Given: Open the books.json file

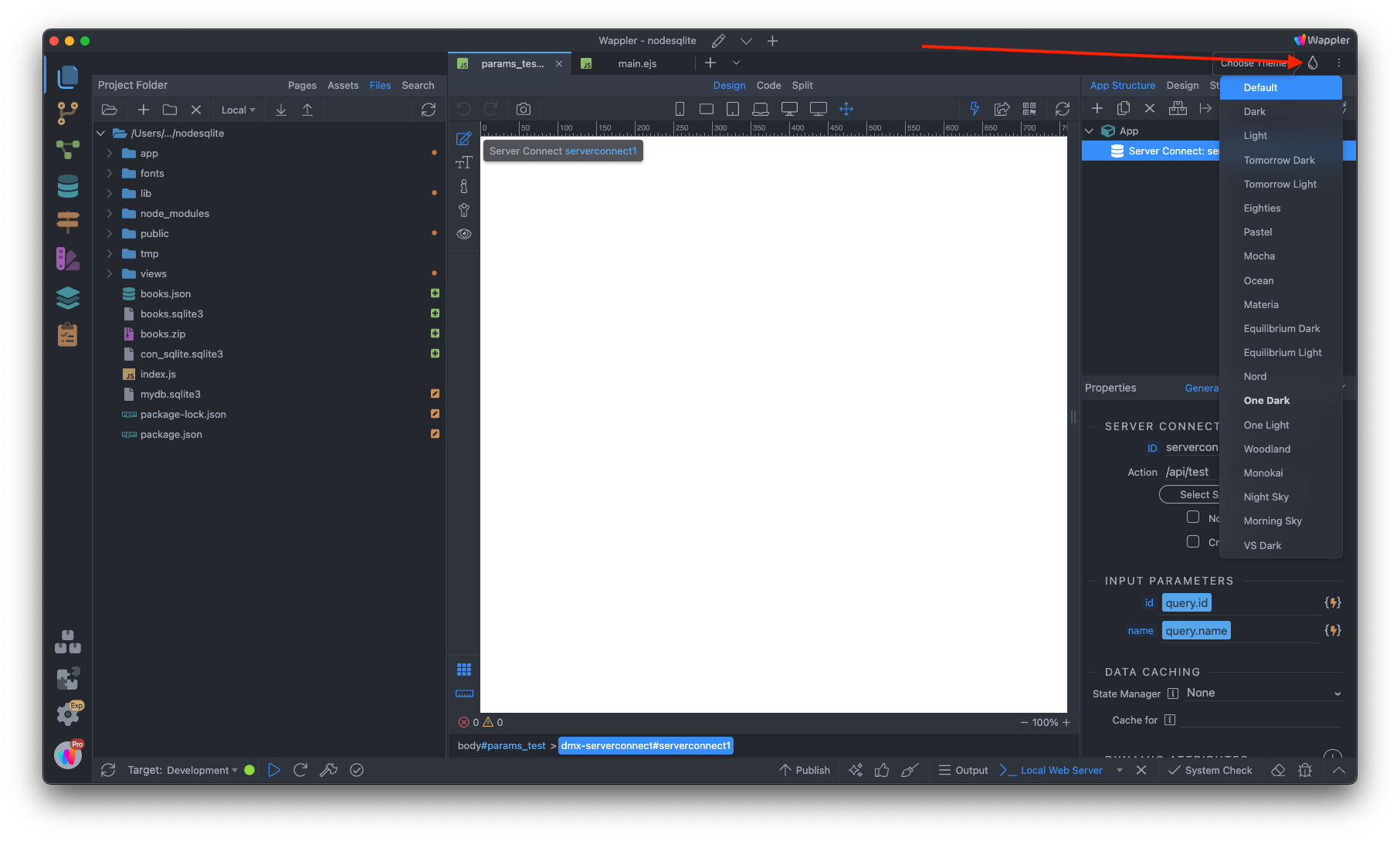Looking at the screenshot, I should click(165, 293).
